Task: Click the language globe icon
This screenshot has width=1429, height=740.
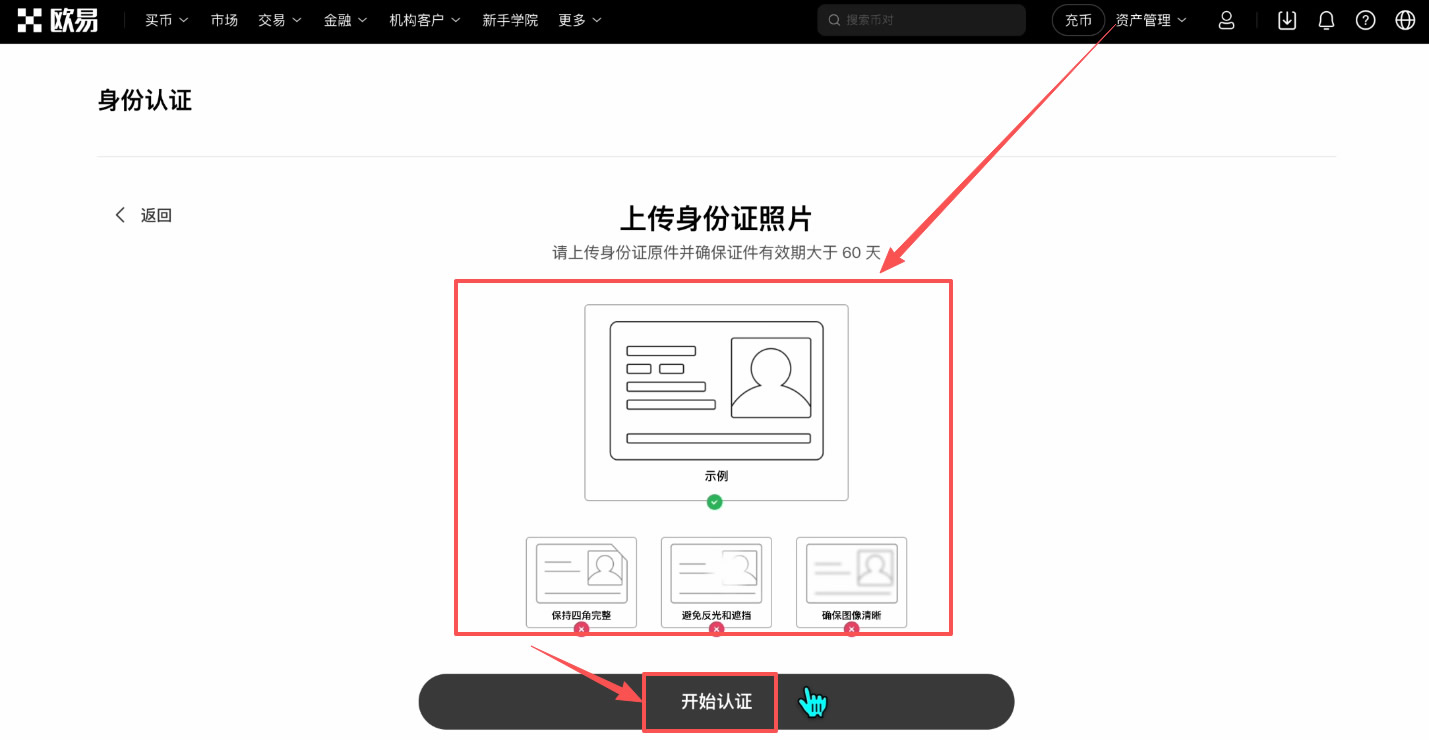Action: 1405,20
